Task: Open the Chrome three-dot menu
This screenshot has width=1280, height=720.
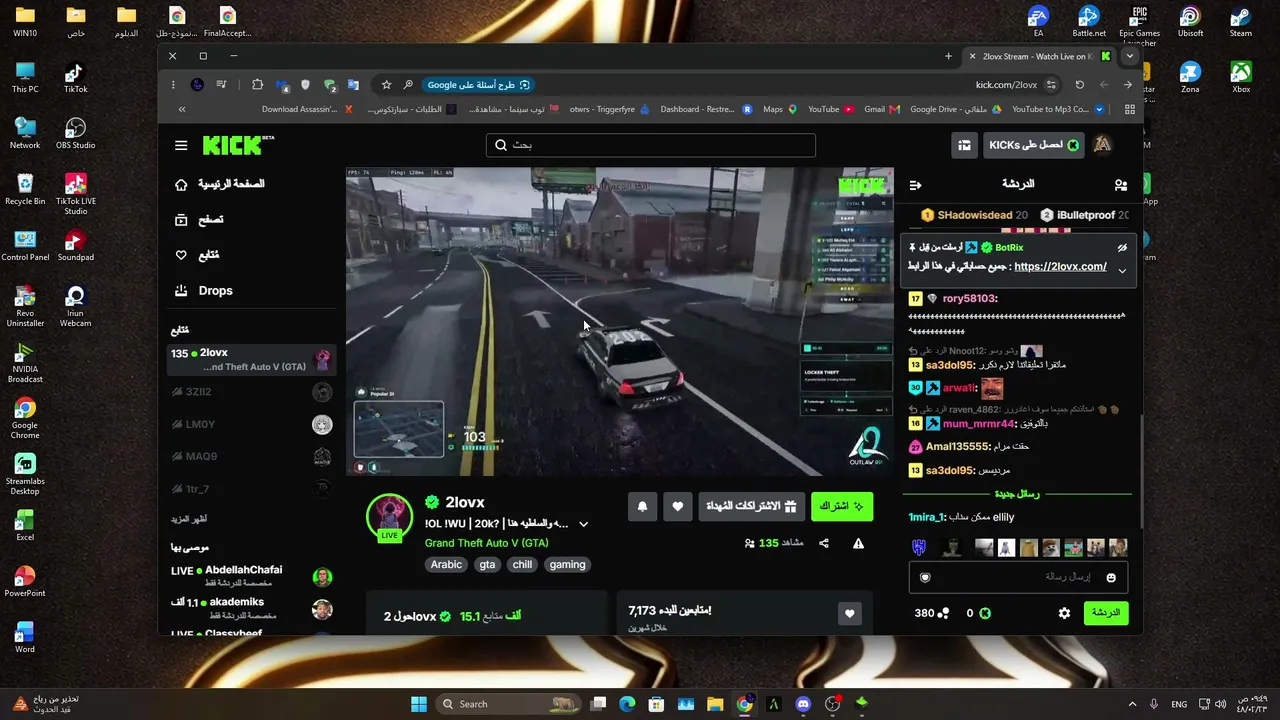Action: (172, 85)
